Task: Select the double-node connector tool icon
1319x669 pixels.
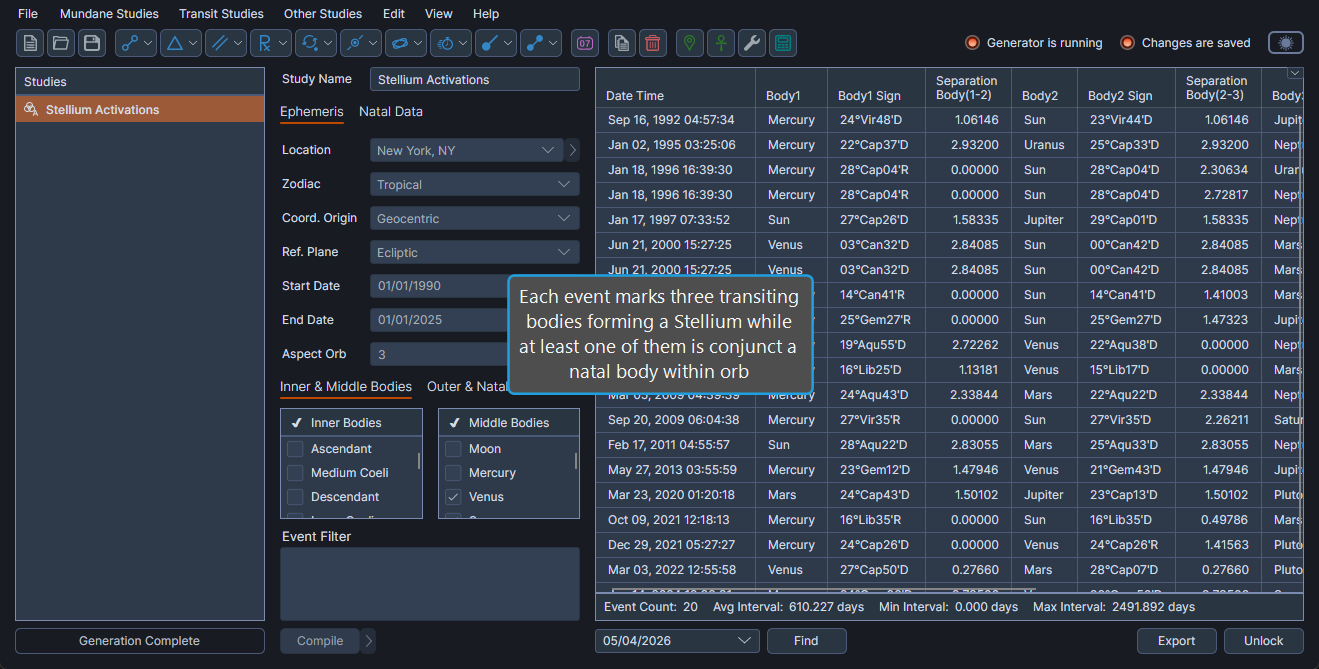Action: [535, 43]
